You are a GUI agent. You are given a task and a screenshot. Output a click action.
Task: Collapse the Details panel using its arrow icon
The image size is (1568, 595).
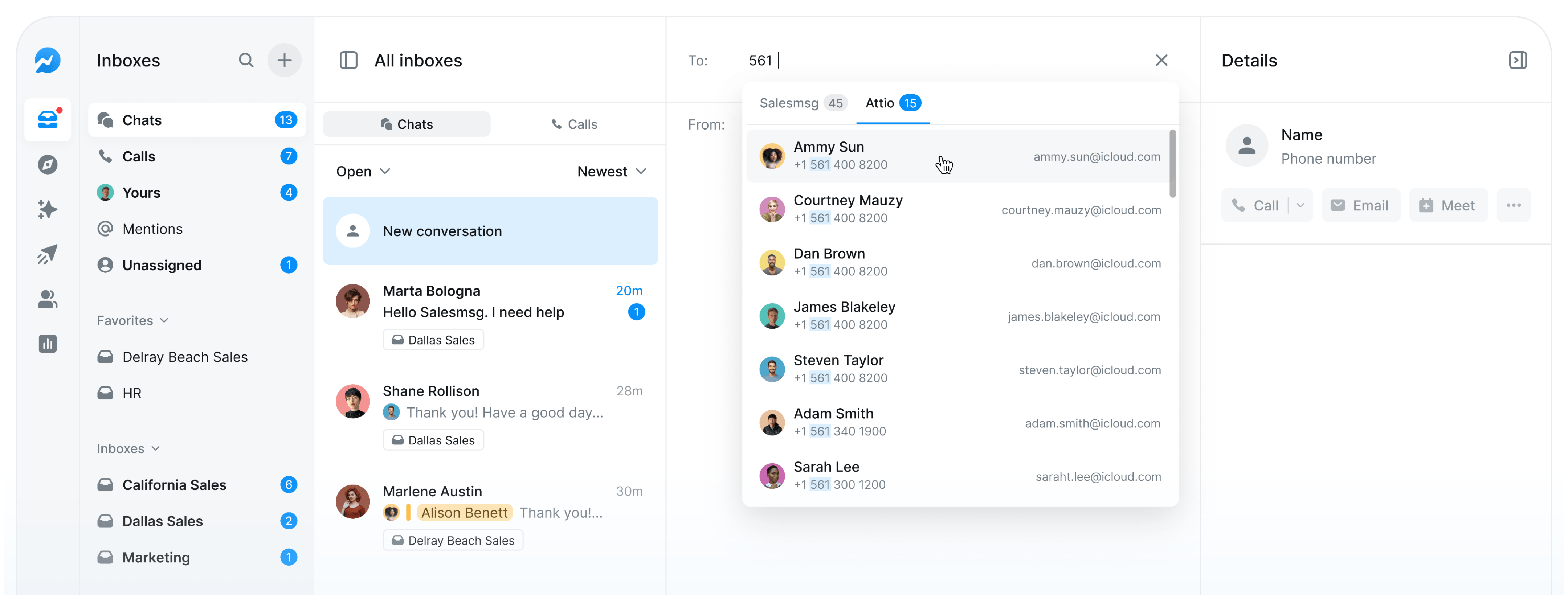(x=1518, y=59)
